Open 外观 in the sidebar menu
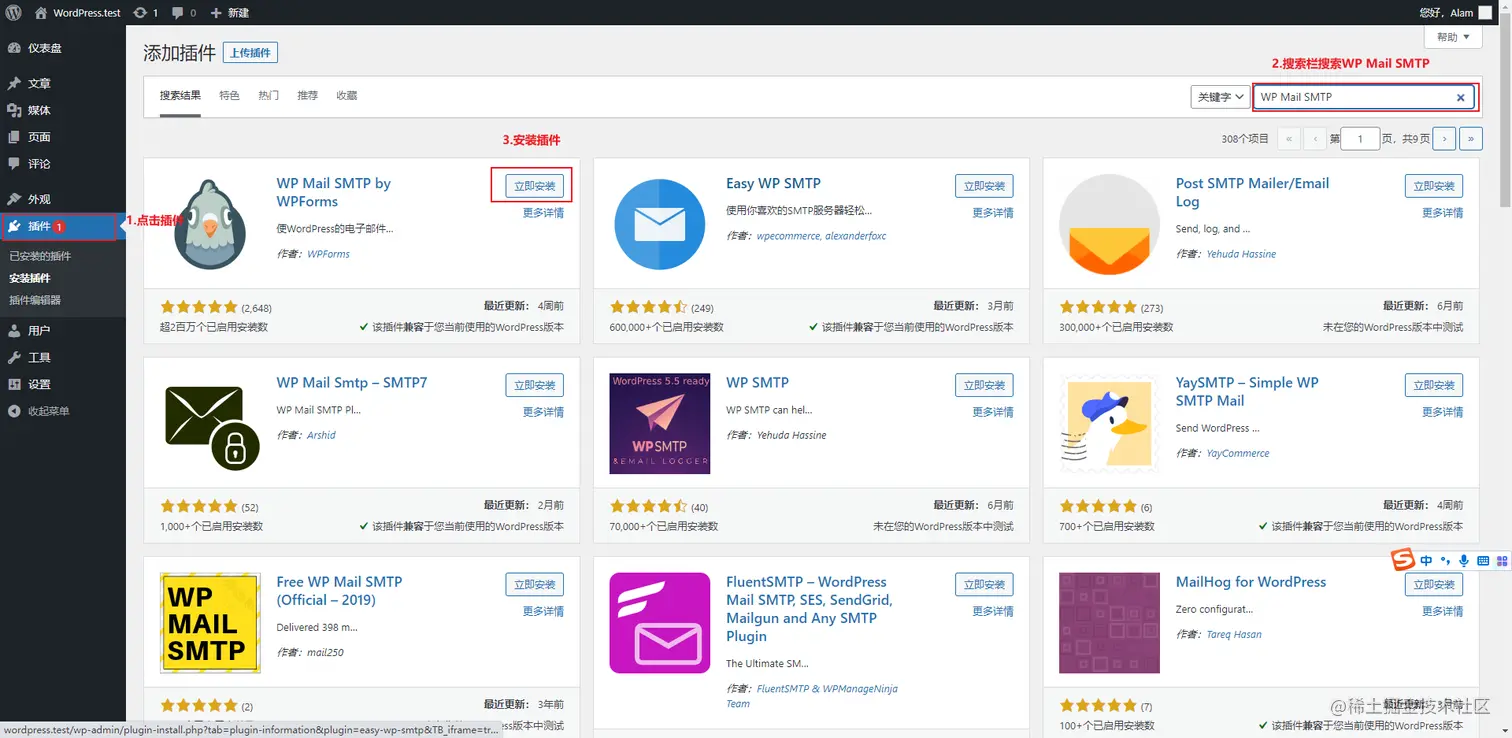1512x738 pixels. coord(39,199)
